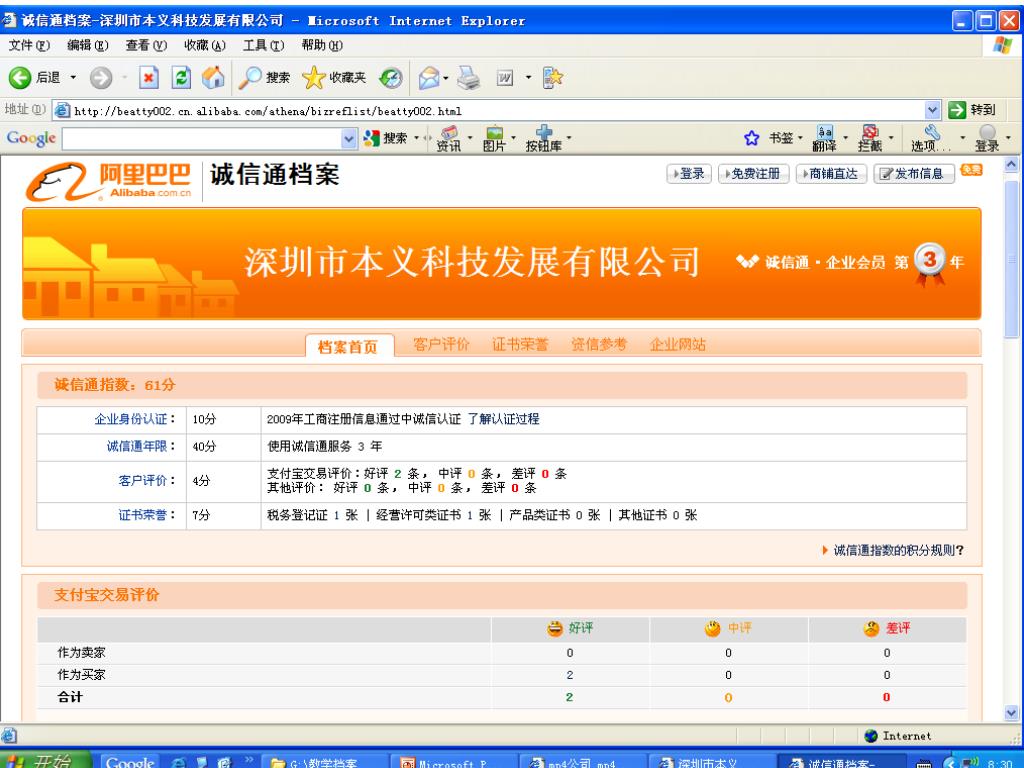Open the History clock icon
The height and width of the screenshot is (768, 1024).
click(391, 78)
